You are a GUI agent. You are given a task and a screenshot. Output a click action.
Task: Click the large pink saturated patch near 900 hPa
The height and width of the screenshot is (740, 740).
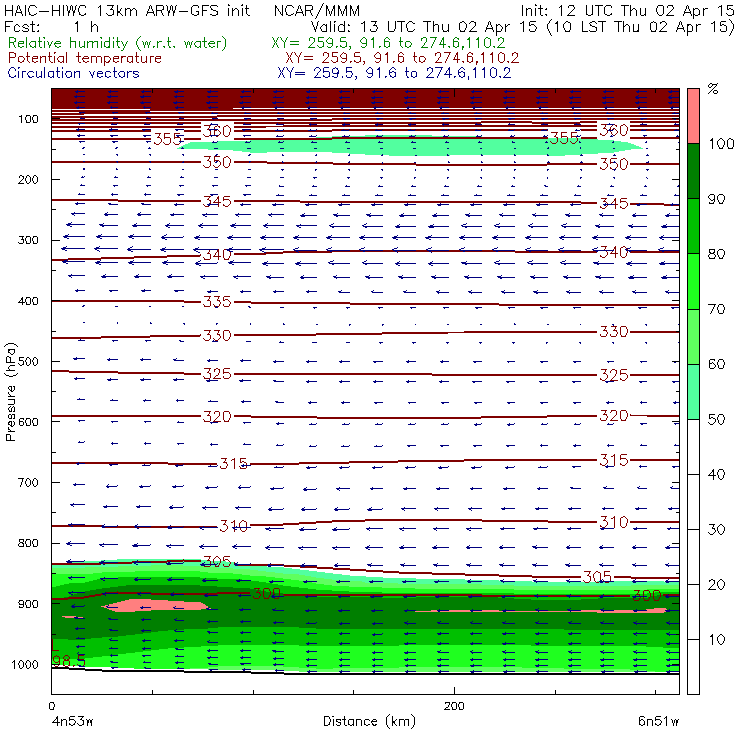pos(156,605)
